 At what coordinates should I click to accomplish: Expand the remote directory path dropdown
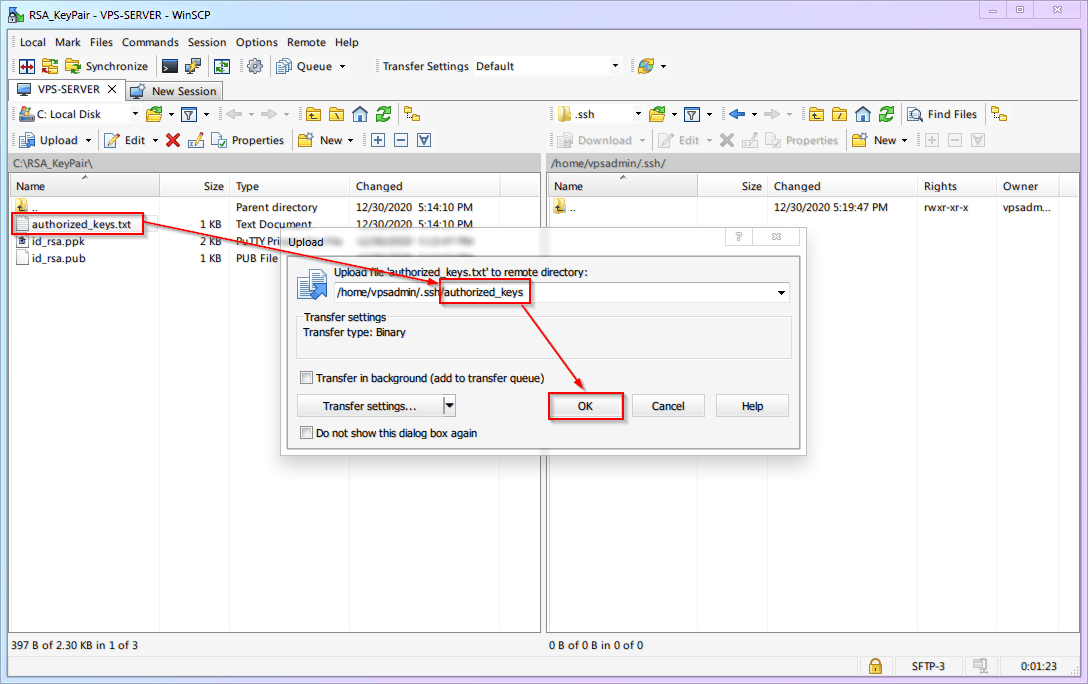(x=780, y=293)
